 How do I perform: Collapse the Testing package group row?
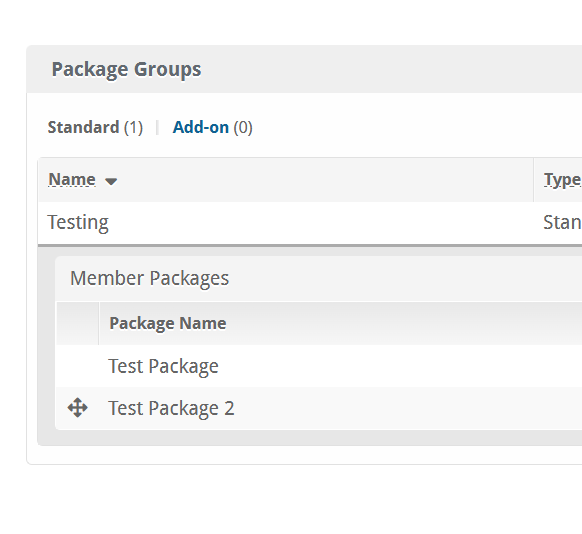(310, 223)
